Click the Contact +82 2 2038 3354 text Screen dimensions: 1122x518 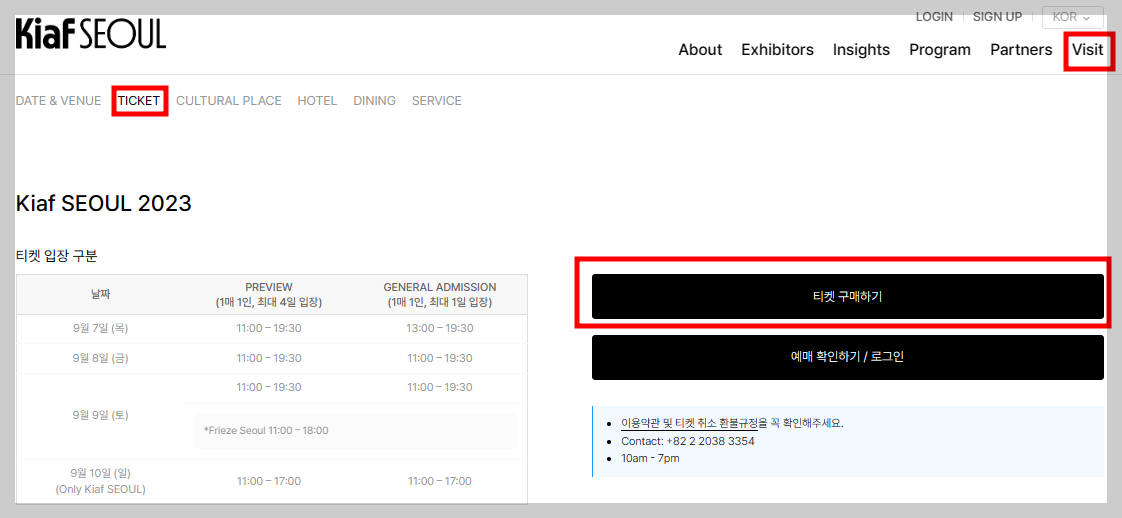[x=688, y=441]
